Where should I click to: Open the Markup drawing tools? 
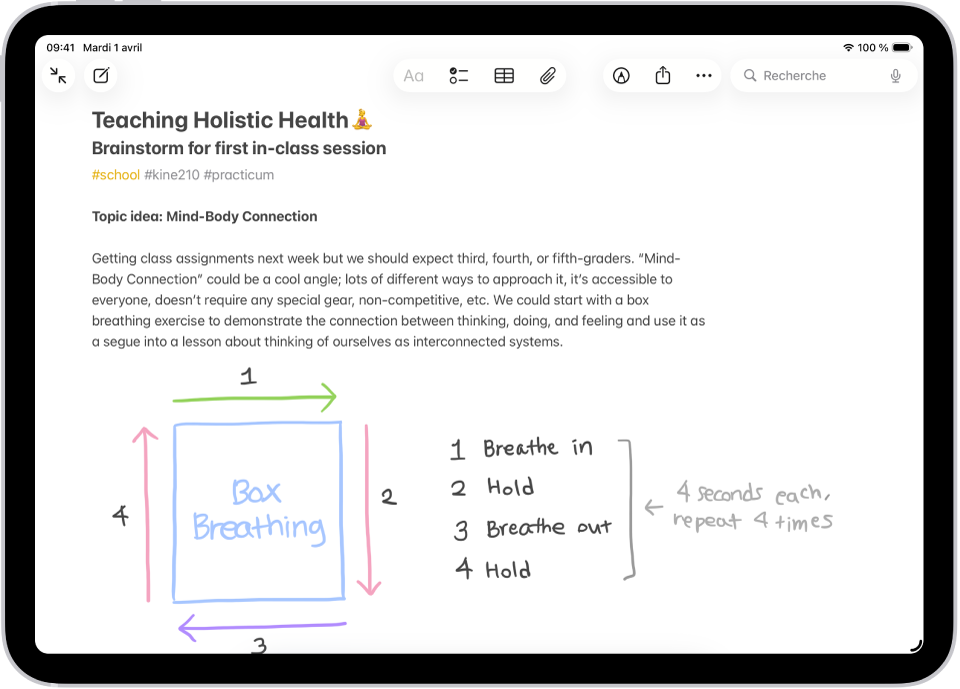621,75
